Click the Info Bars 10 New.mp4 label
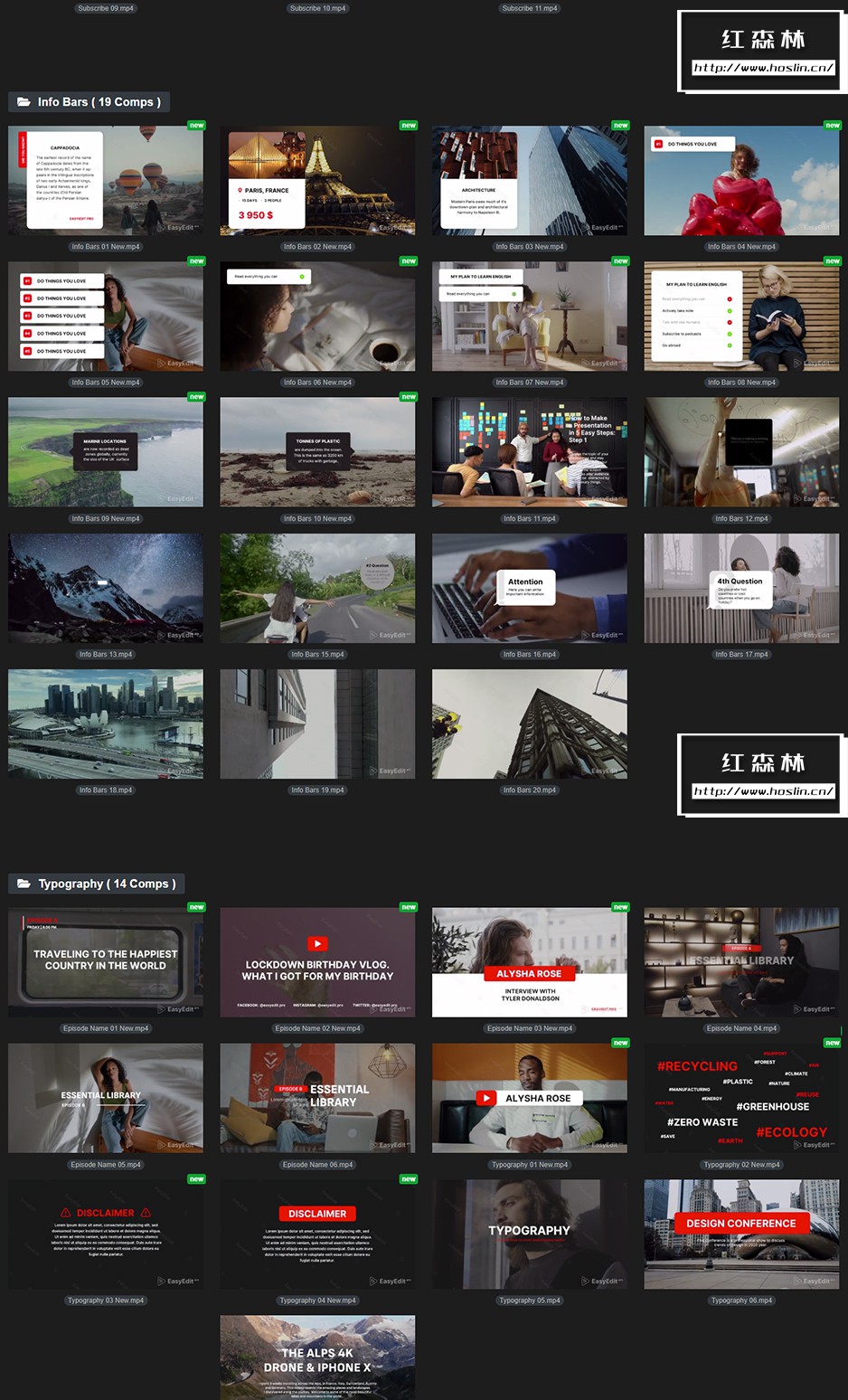The image size is (848, 1400). pos(317,518)
